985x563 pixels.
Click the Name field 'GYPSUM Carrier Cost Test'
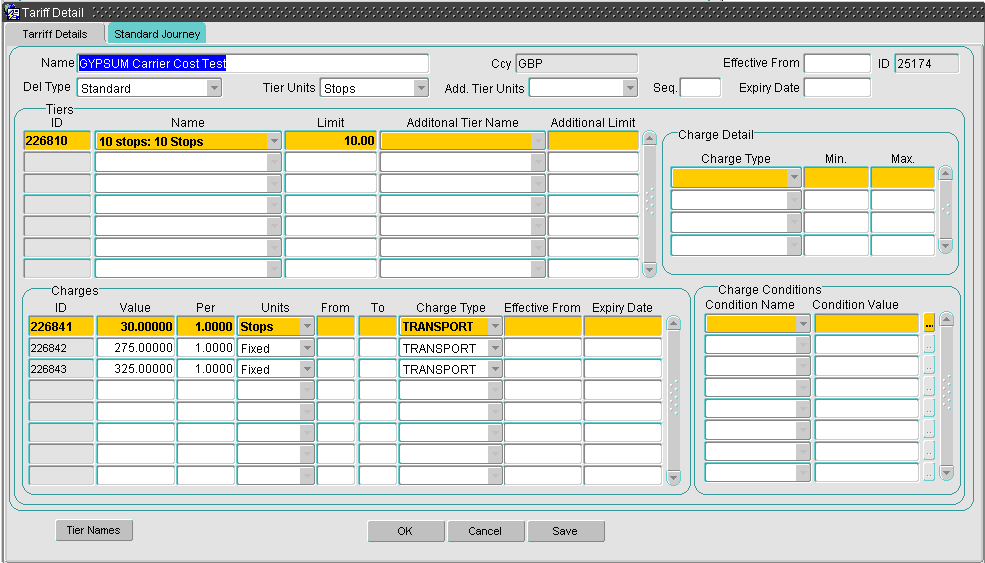tap(253, 63)
